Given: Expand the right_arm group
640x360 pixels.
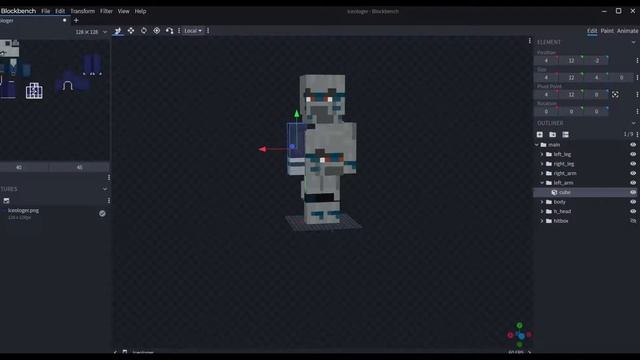Looking at the screenshot, I should tap(542, 173).
